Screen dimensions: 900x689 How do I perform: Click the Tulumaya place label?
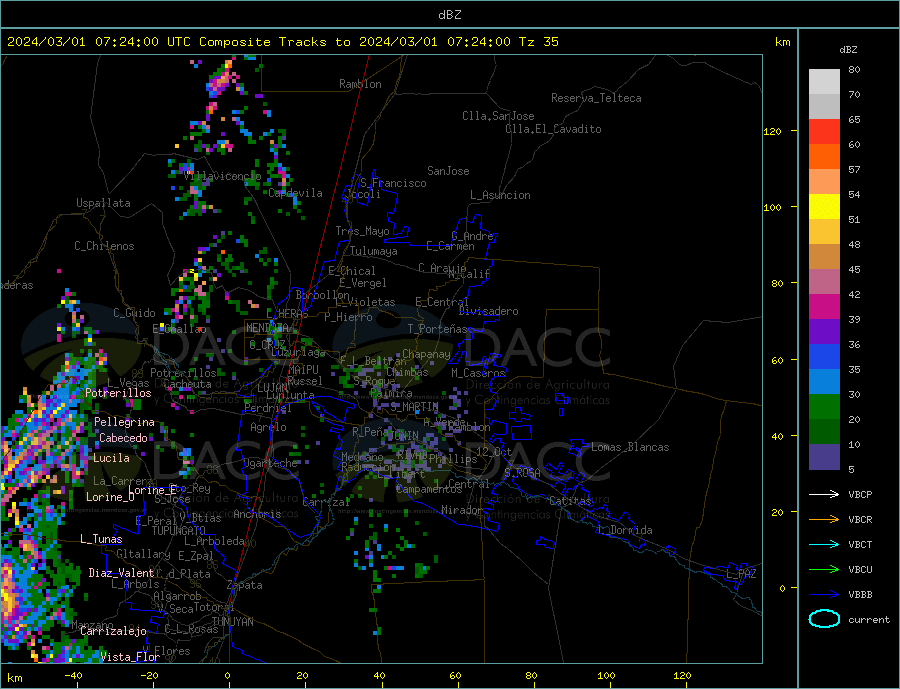point(374,251)
